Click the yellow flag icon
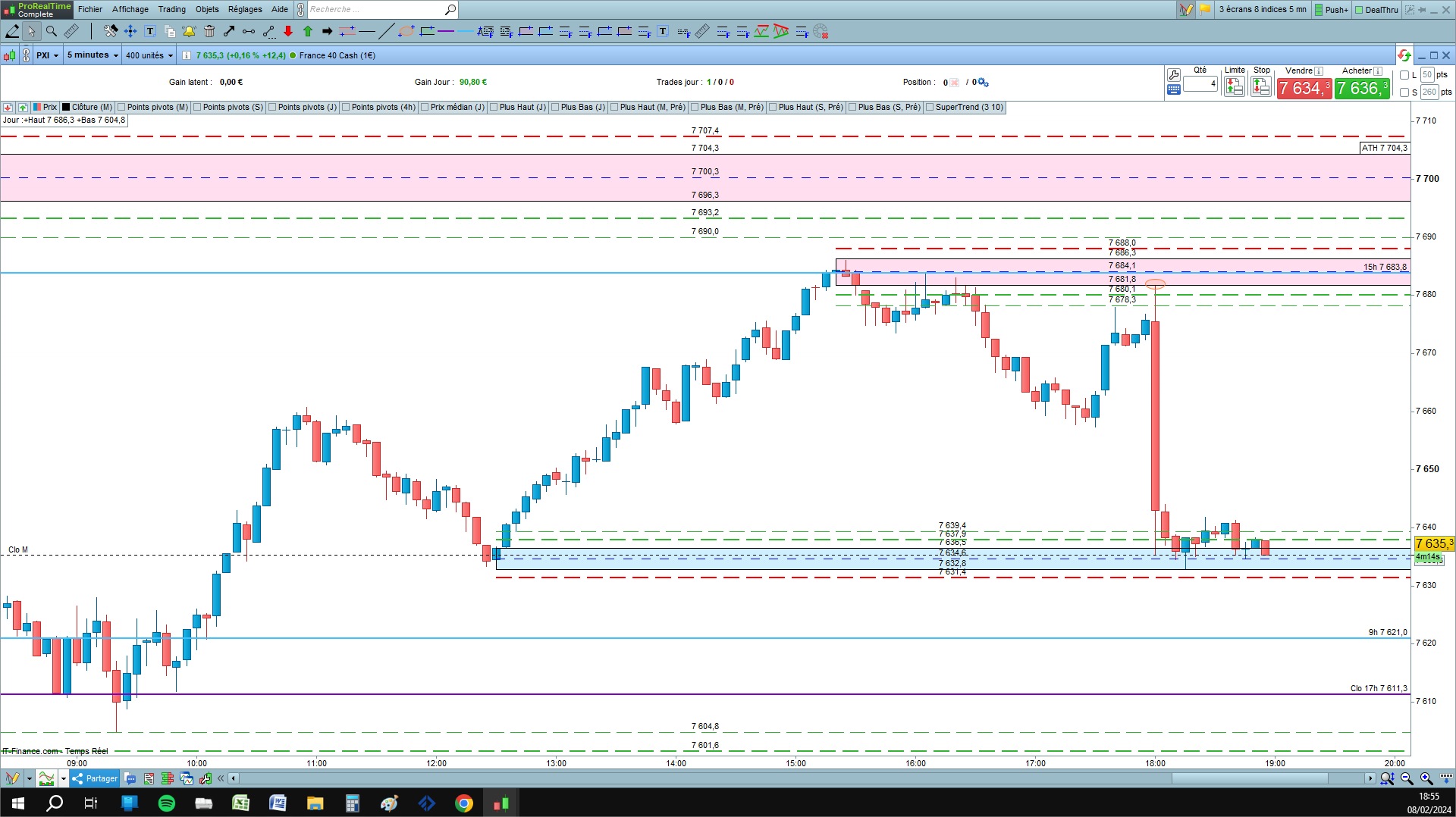1456x817 pixels. tap(1204, 10)
